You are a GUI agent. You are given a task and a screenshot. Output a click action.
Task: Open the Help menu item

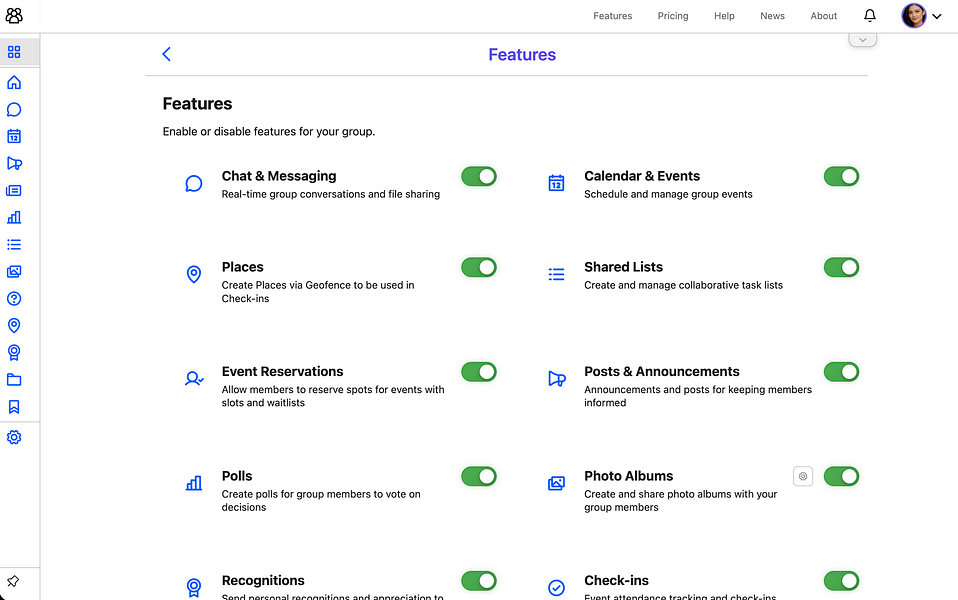[x=724, y=16]
